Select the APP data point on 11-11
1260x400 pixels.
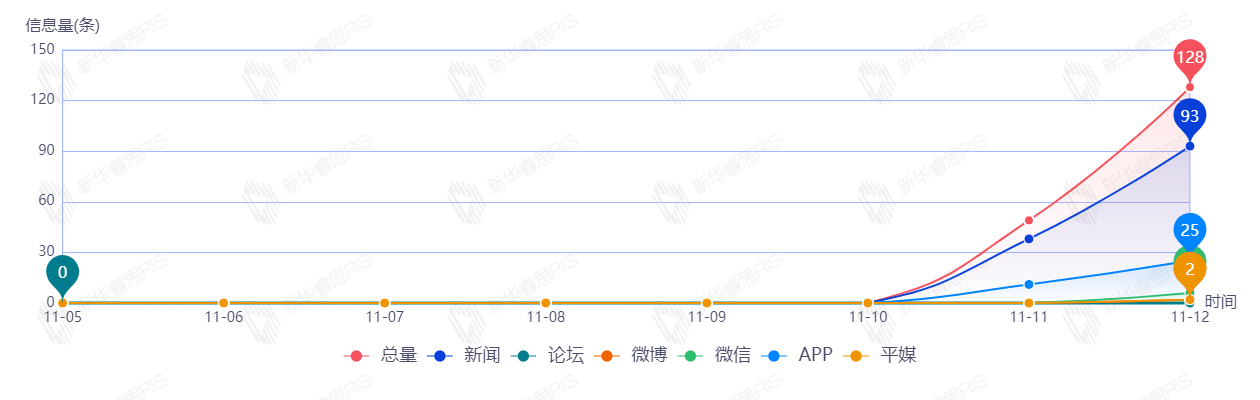1028,285
